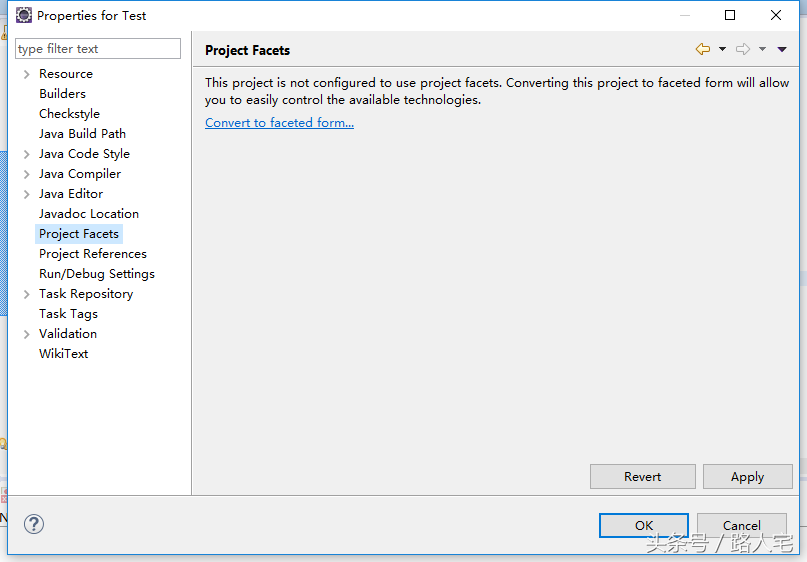Expand the Task Repository node
Image resolution: width=807 pixels, height=562 pixels.
(x=27, y=294)
